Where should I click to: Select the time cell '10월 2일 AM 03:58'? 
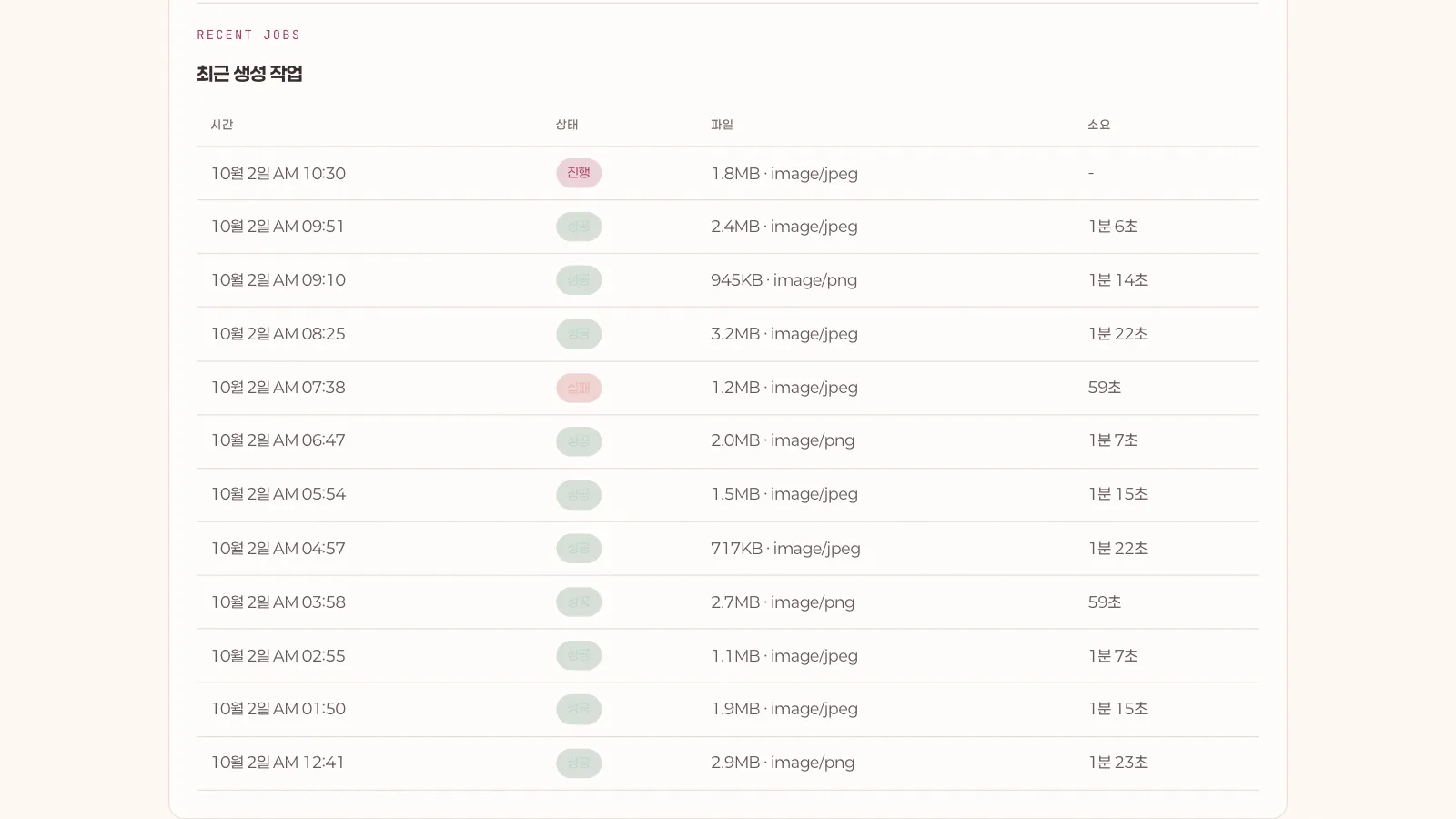278,602
